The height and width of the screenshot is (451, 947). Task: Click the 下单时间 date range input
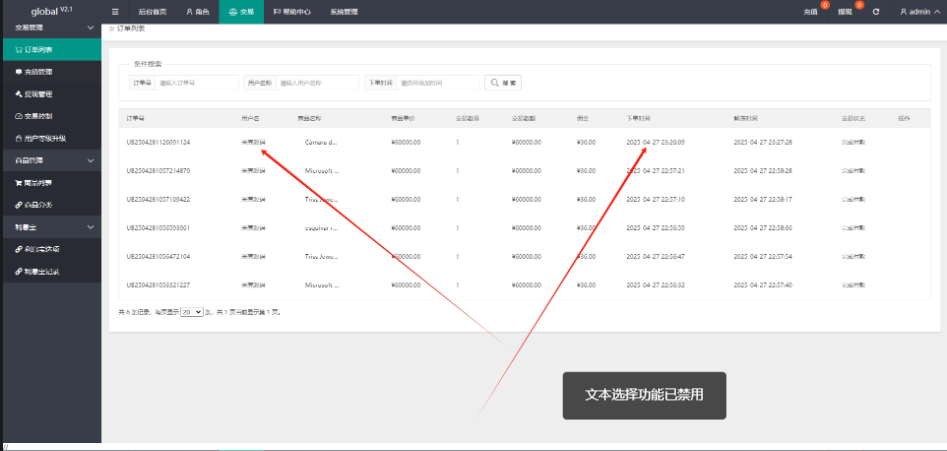(436, 83)
